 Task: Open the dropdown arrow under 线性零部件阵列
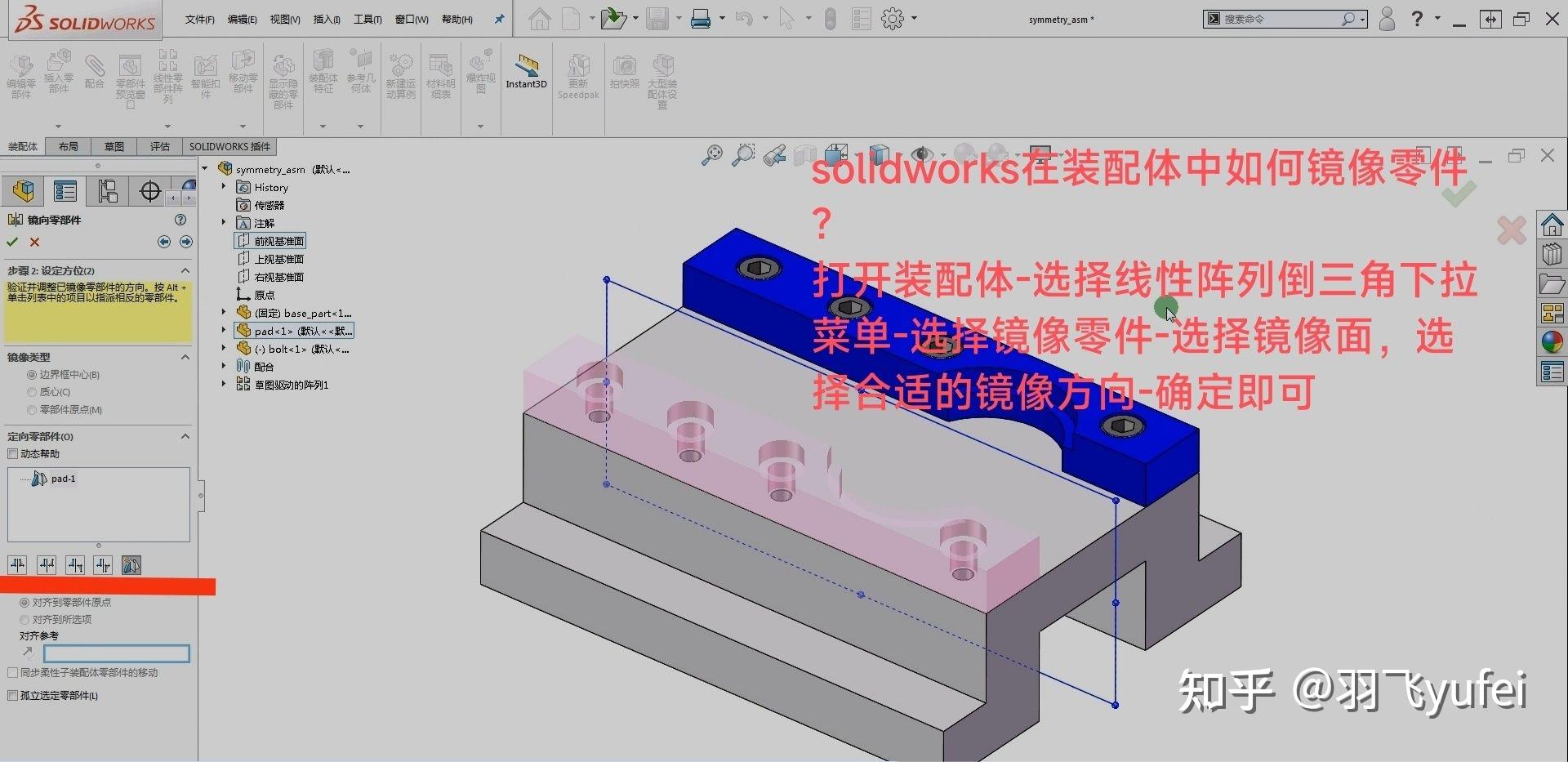[167, 127]
